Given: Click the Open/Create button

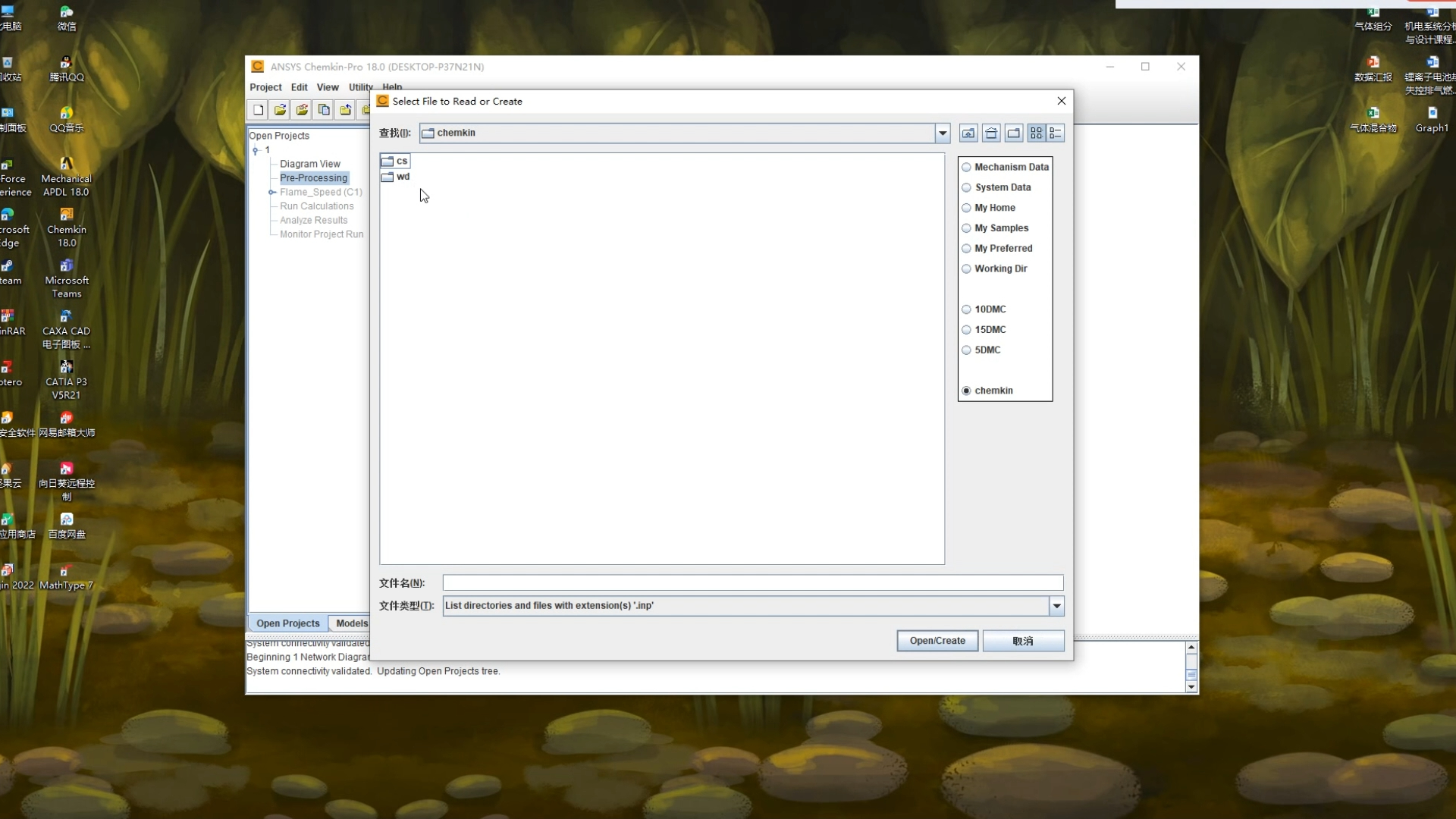Looking at the screenshot, I should [937, 641].
